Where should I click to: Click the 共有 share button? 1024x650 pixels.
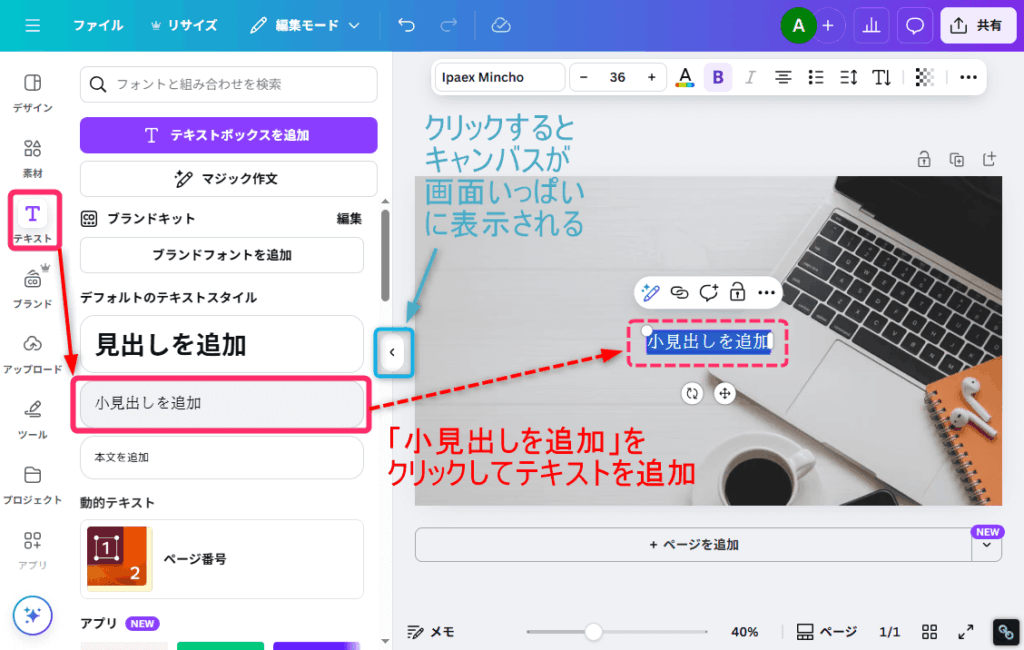point(978,25)
